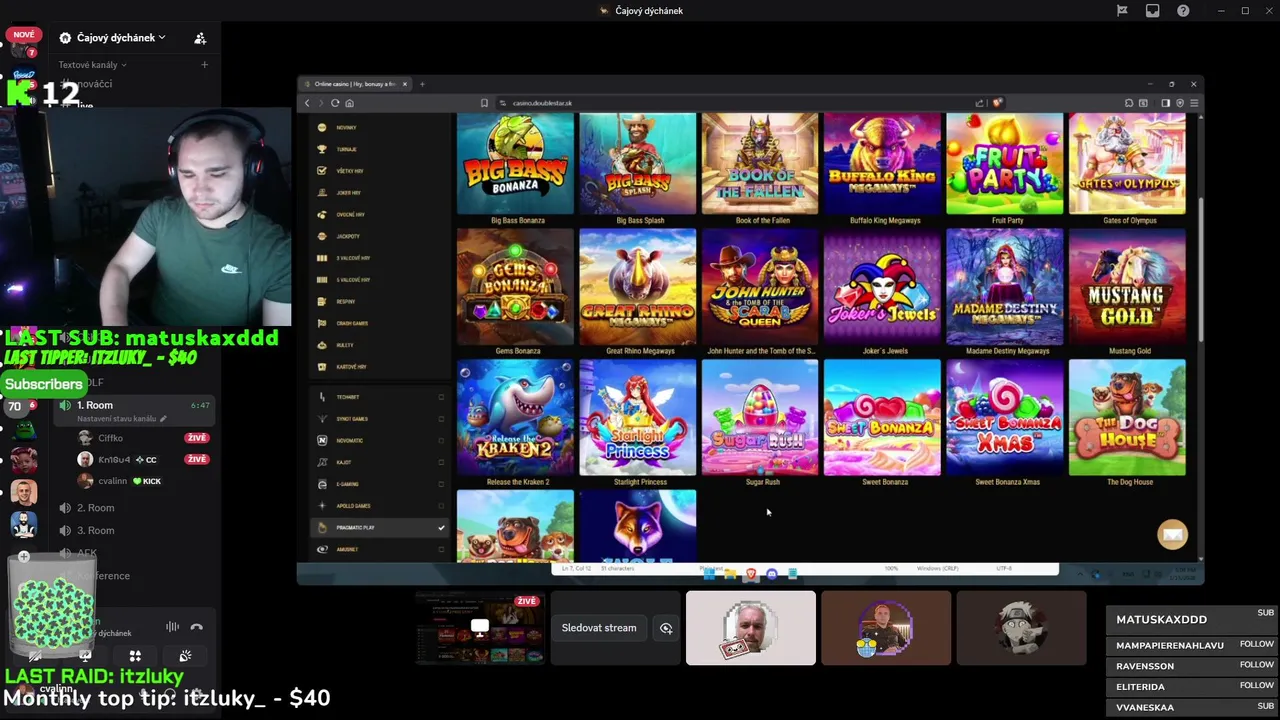Launch Fruit Party game
The image size is (1280, 720).
click(1005, 164)
